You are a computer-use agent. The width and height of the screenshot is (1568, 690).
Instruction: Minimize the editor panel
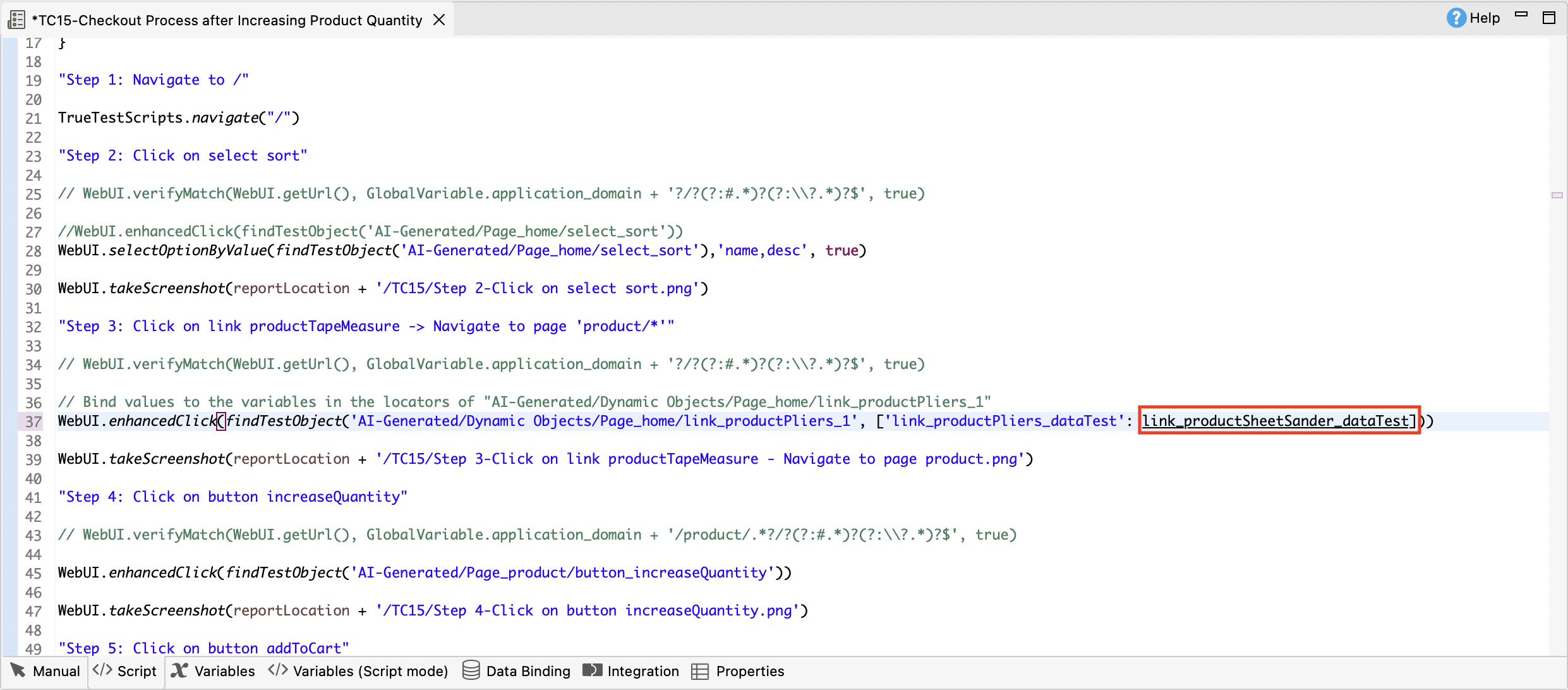[x=1521, y=15]
